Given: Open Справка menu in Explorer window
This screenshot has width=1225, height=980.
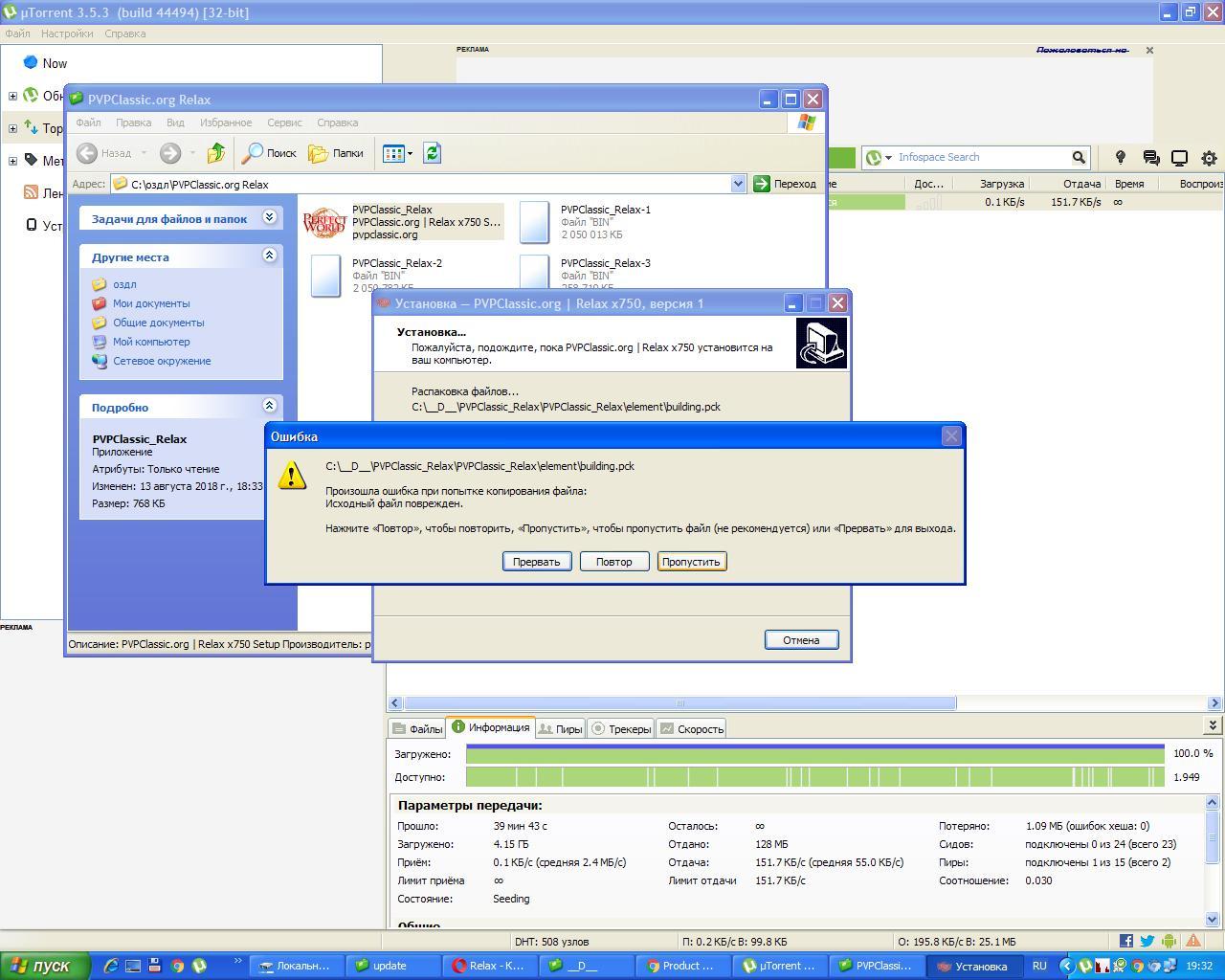Looking at the screenshot, I should point(337,122).
